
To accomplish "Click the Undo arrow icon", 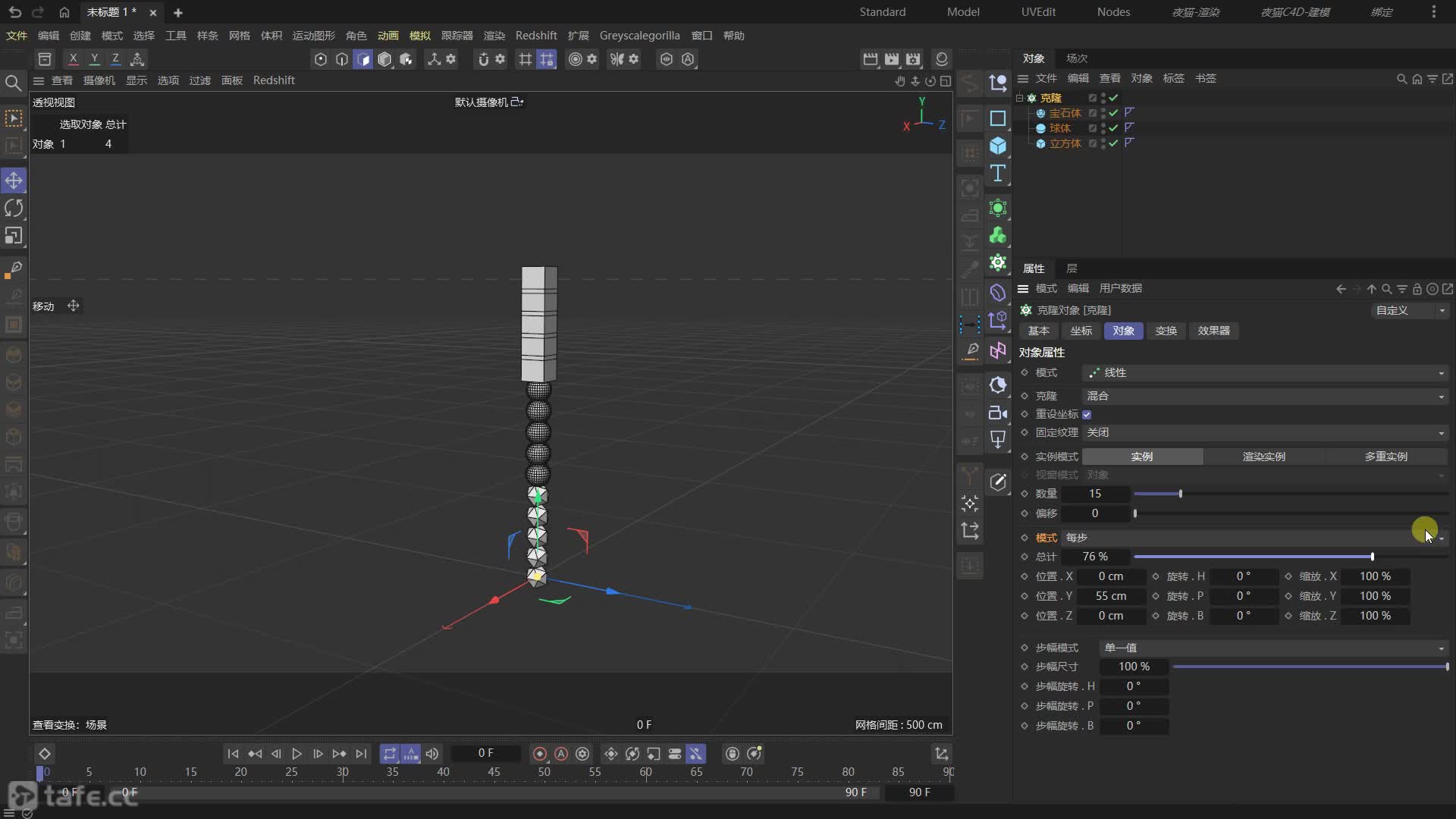I will coord(15,12).
